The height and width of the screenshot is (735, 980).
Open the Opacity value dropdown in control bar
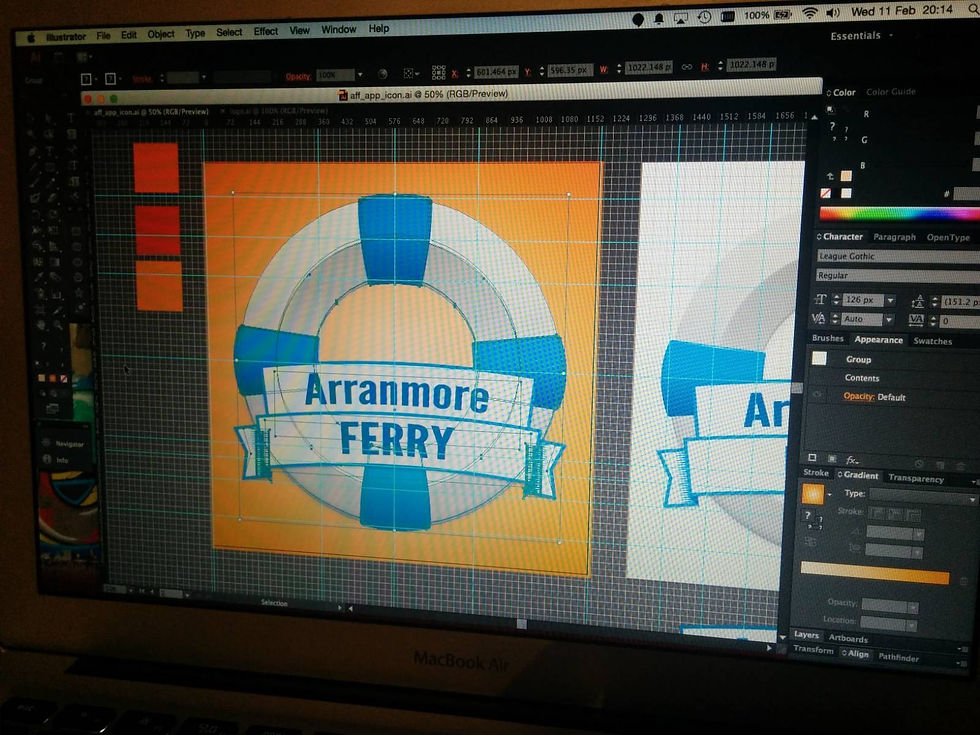(360, 75)
